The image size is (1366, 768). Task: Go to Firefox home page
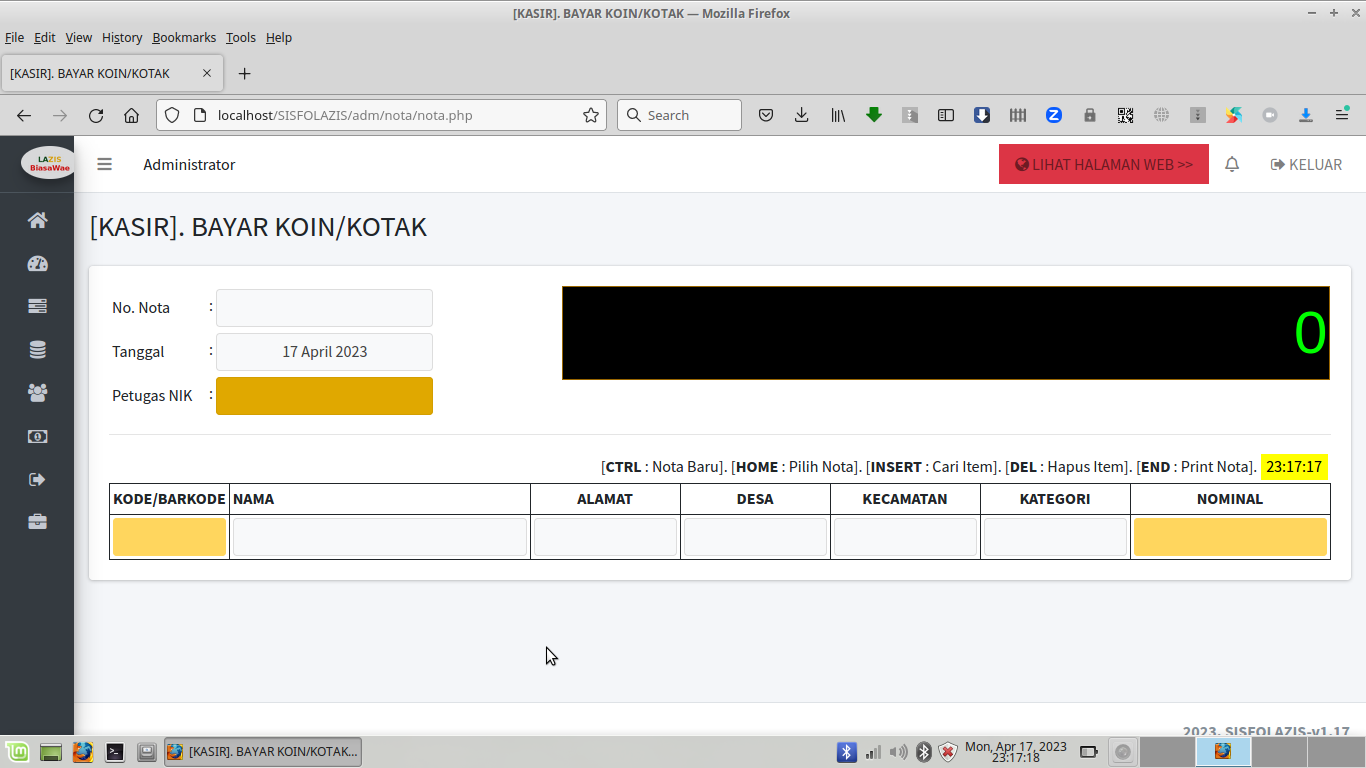[x=131, y=115]
